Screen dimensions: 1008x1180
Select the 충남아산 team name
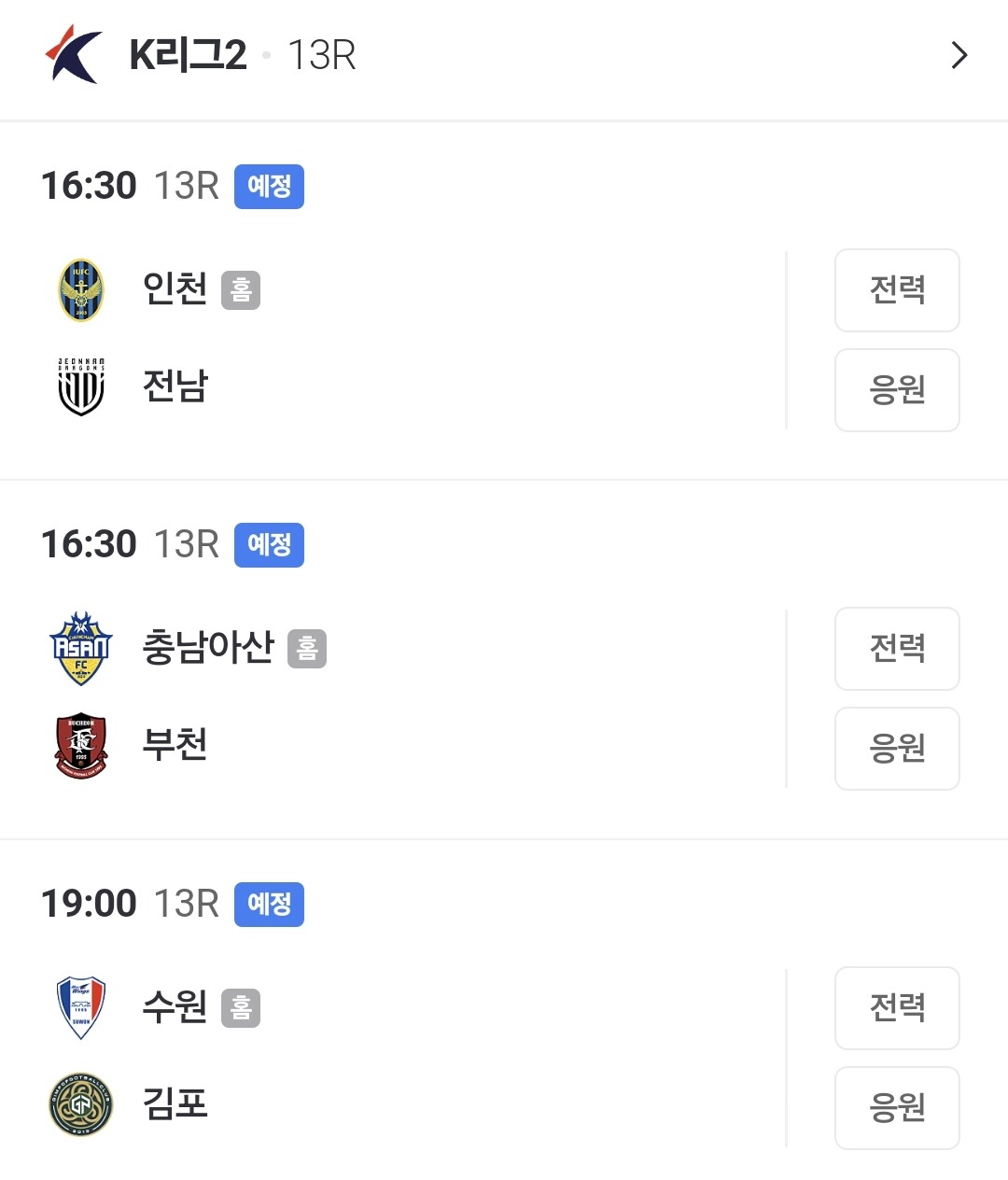[x=207, y=647]
